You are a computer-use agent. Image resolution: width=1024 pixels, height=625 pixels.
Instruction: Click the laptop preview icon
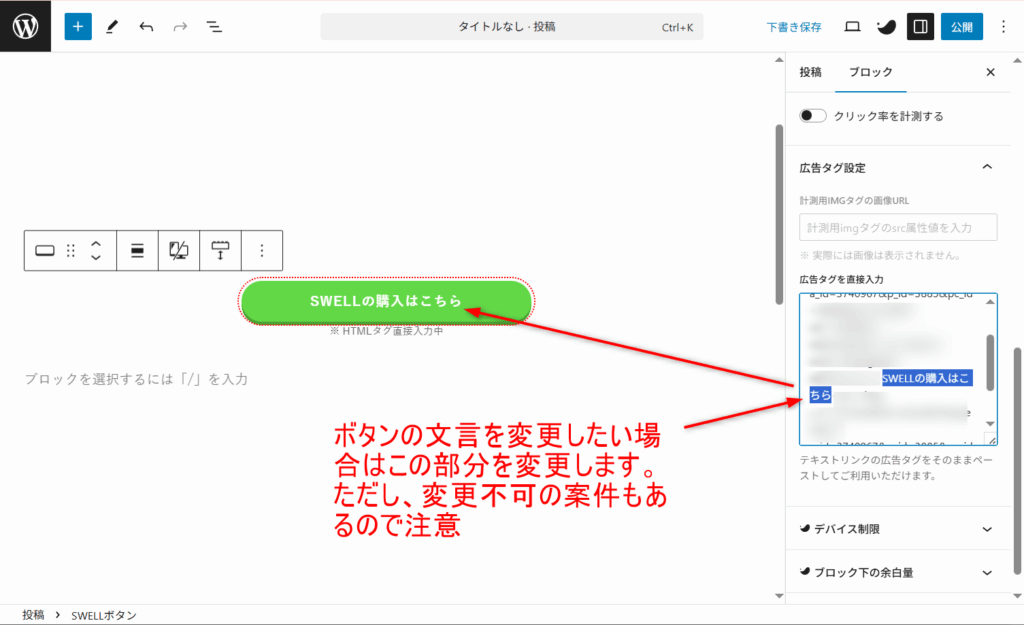coord(852,27)
